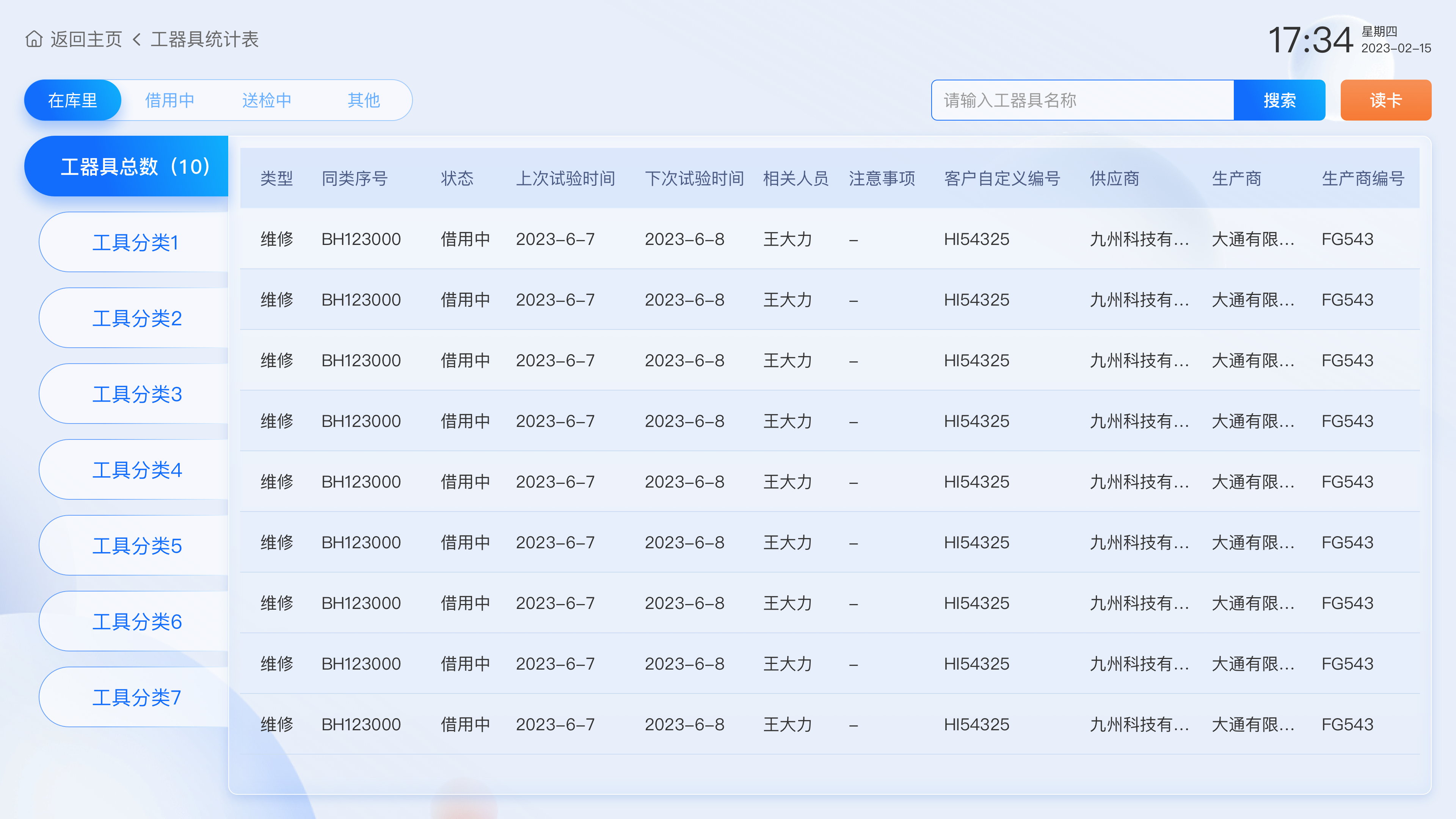This screenshot has width=1456, height=819.
Task: Select 工具分类7 category
Action: click(133, 697)
